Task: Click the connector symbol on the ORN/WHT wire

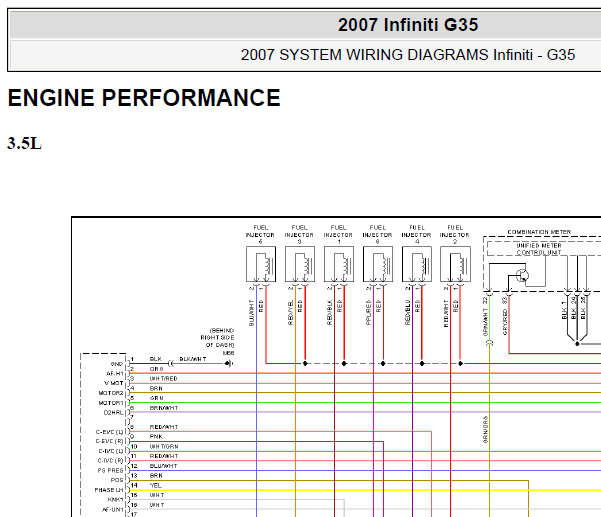Action: tap(489, 343)
